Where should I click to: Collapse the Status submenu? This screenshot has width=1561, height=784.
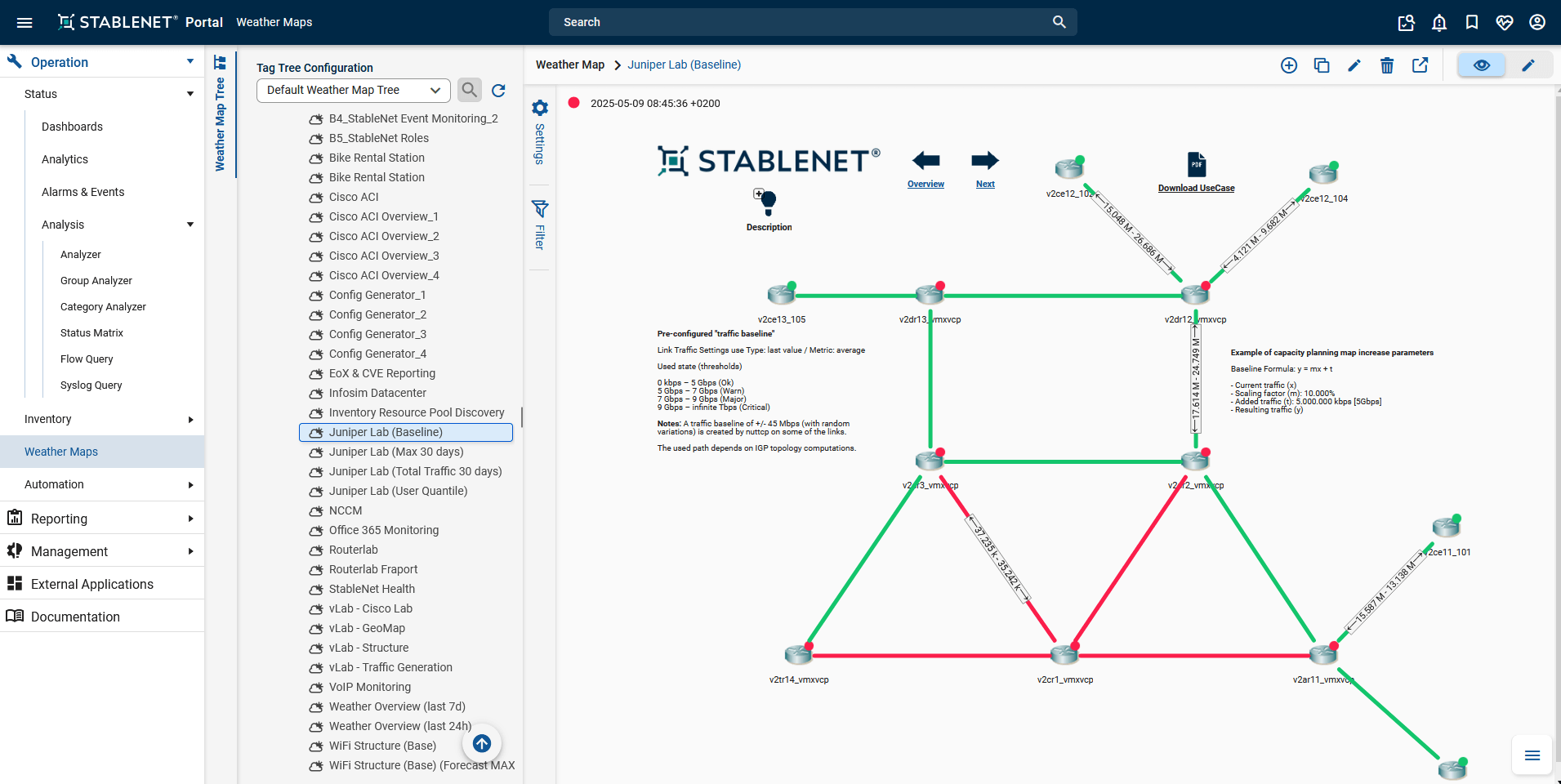(x=190, y=94)
